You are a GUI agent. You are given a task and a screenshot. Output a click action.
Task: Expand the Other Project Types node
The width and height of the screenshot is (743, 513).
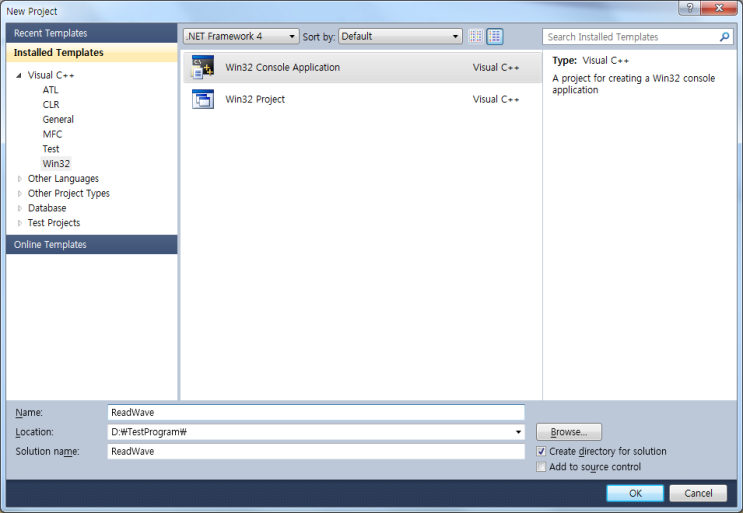tap(19, 193)
